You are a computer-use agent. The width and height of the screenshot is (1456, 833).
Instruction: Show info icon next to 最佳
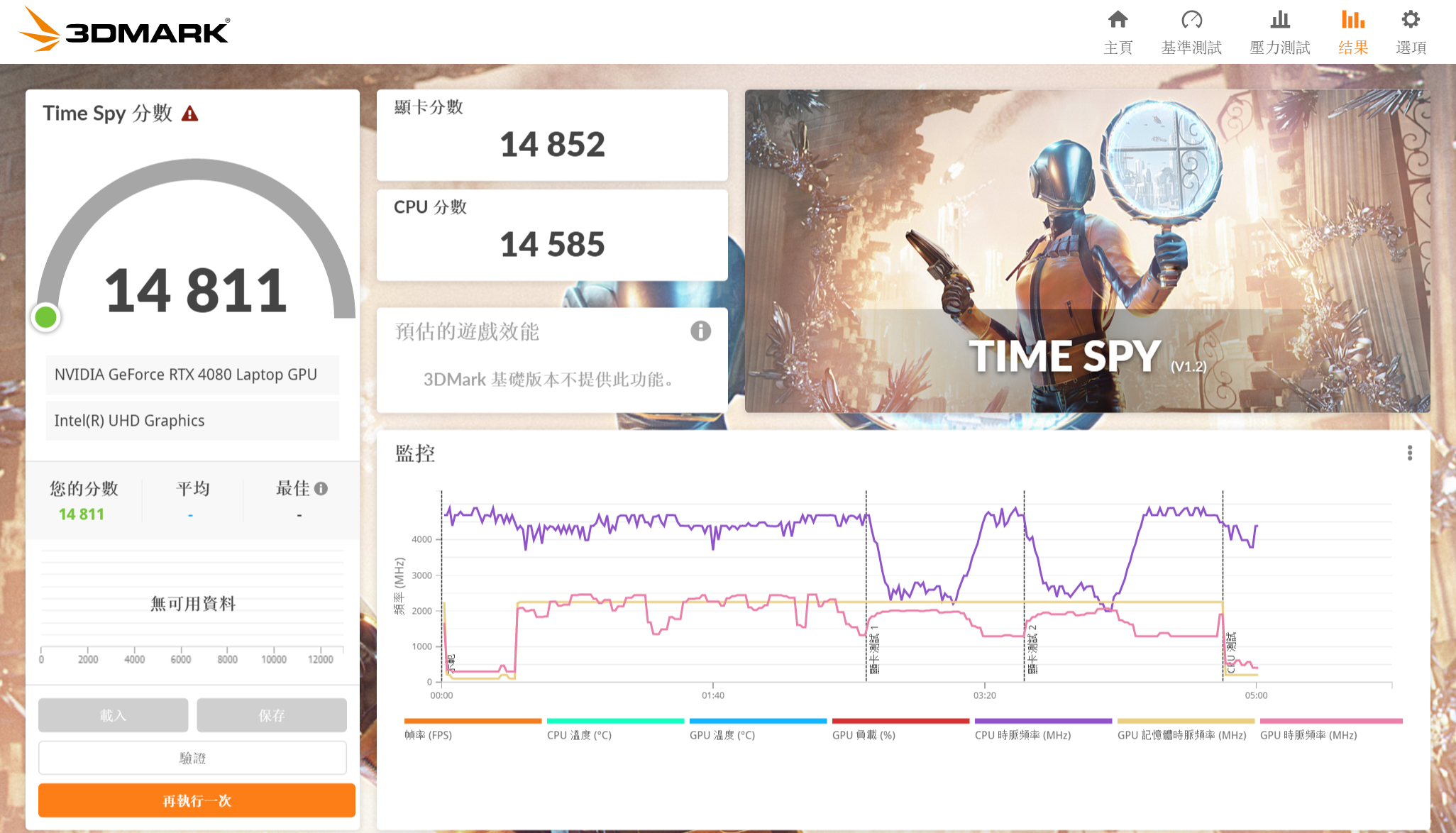click(x=321, y=488)
